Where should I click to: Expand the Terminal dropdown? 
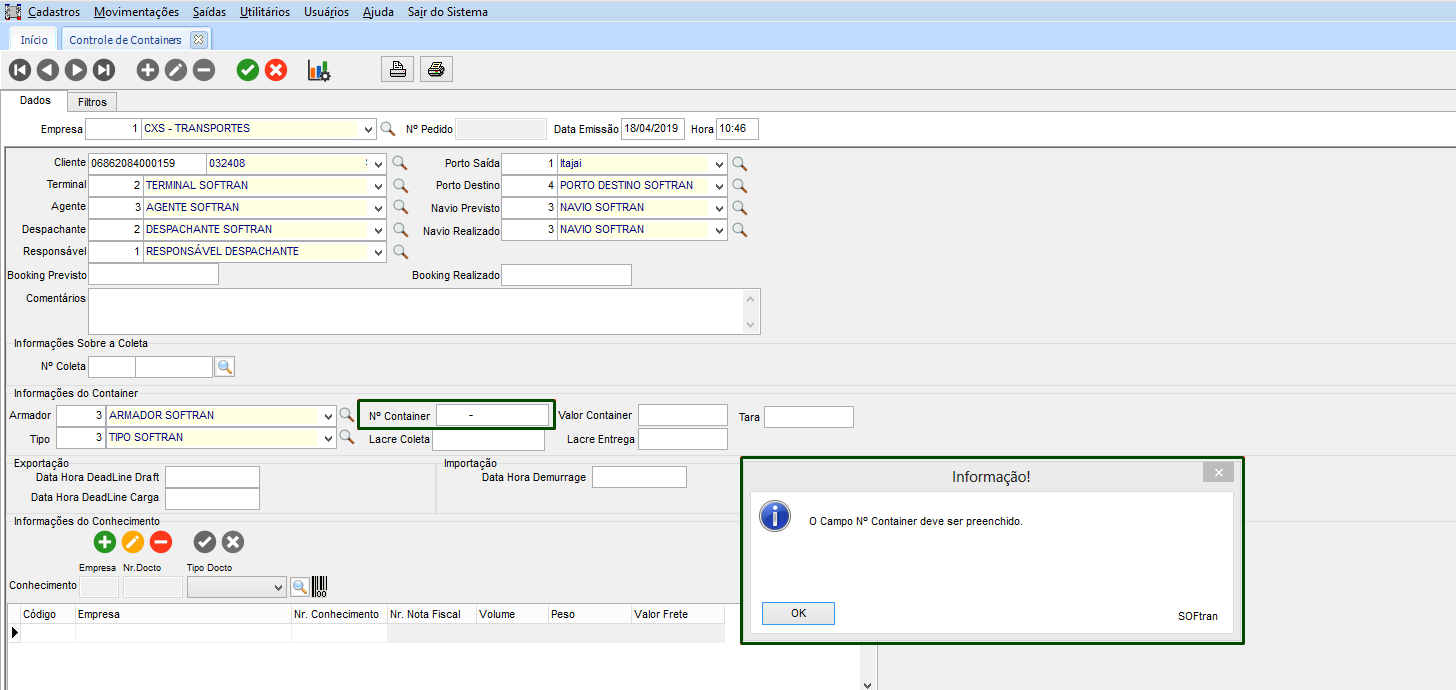pos(377,185)
